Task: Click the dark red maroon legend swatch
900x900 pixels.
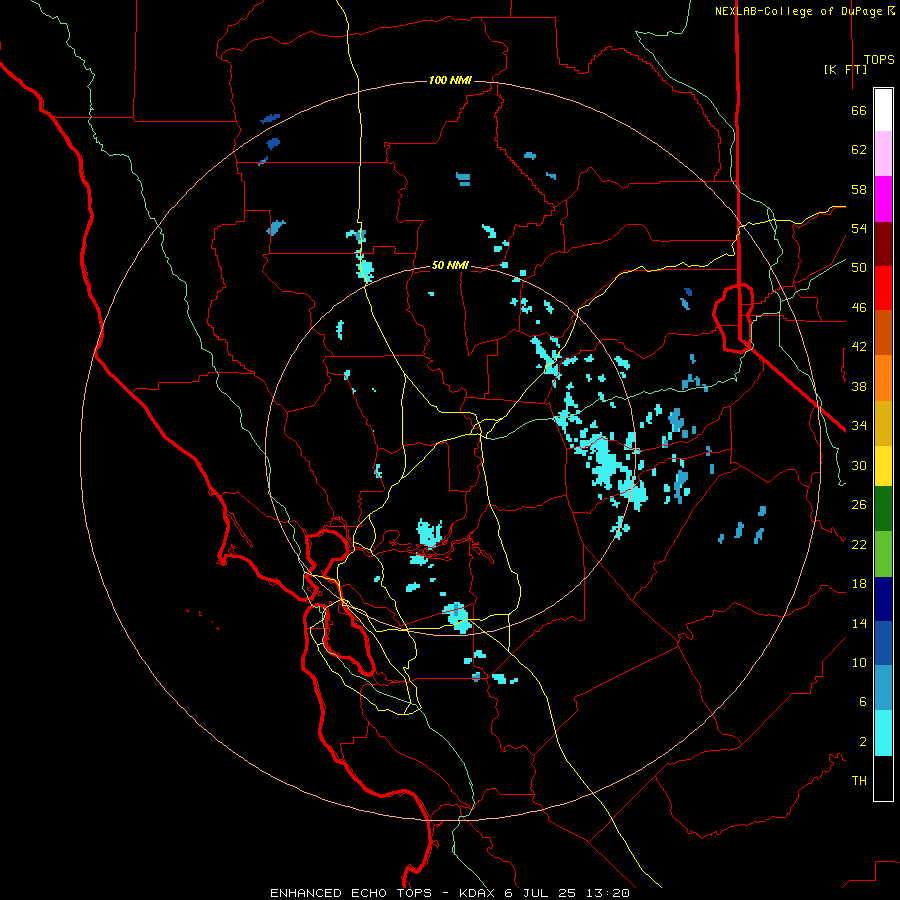Action: tap(883, 244)
